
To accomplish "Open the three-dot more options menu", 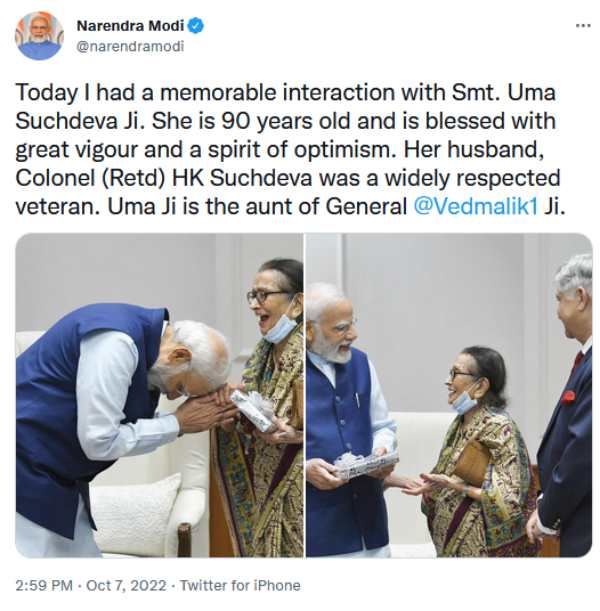I will 583,26.
